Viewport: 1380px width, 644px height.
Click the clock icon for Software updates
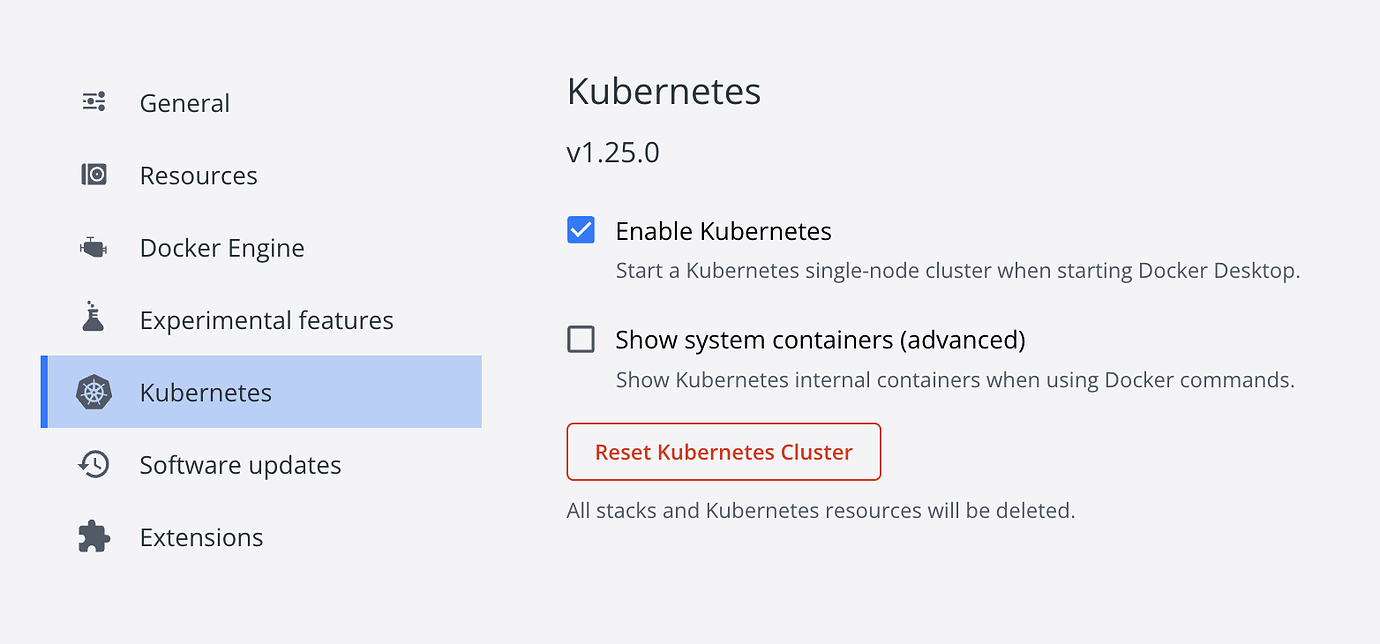point(93,464)
